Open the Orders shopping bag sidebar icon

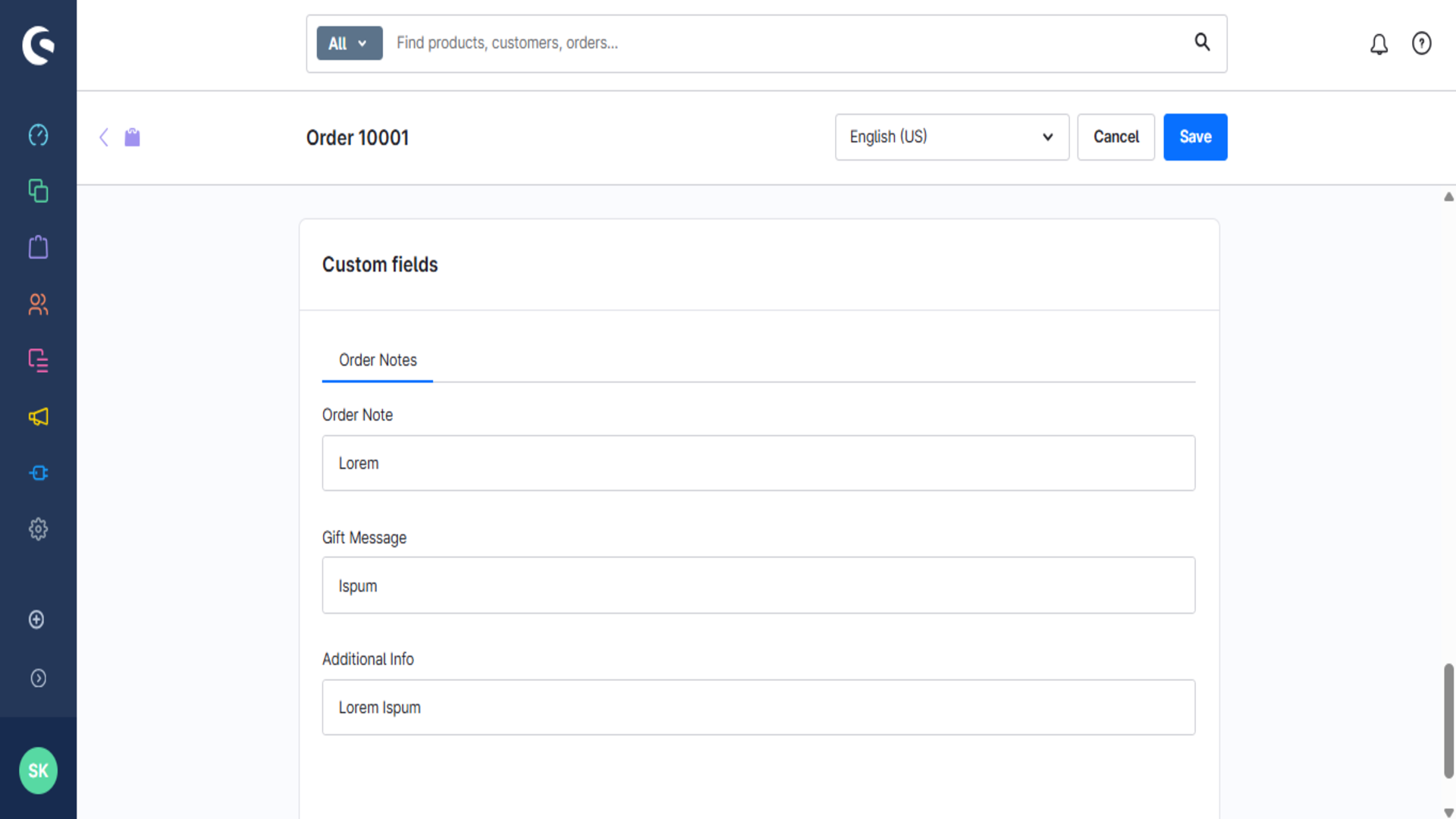tap(38, 247)
